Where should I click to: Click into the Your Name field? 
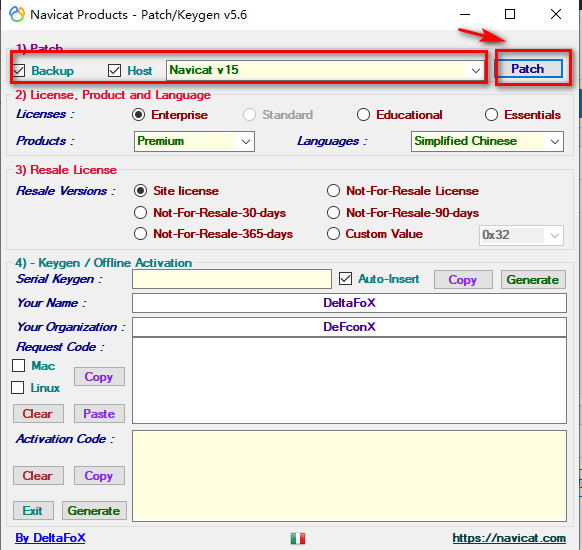tap(349, 303)
